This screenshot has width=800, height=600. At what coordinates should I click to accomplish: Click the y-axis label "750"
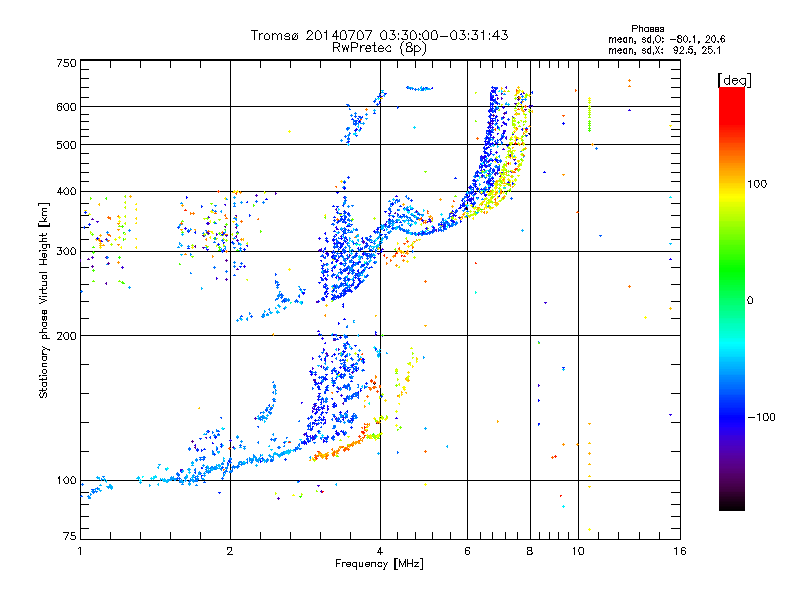(66, 63)
